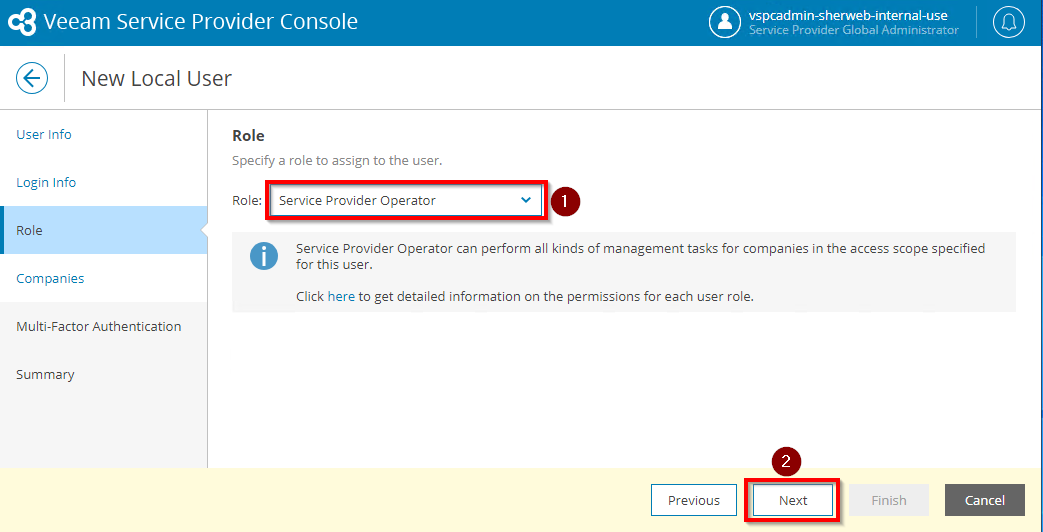Image resolution: width=1043 pixels, height=532 pixels.
Task: Go back using the arrow icon
Action: [x=32, y=78]
